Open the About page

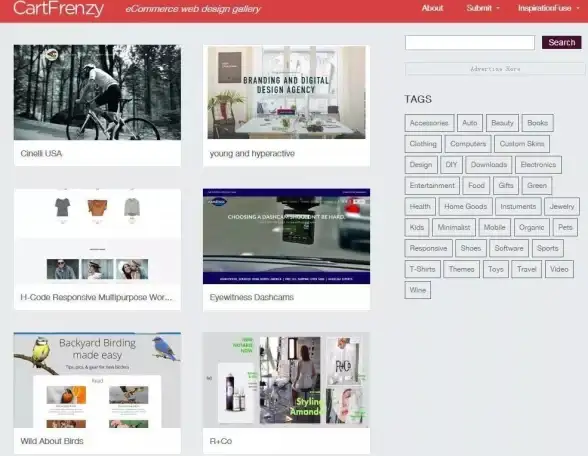pos(432,8)
